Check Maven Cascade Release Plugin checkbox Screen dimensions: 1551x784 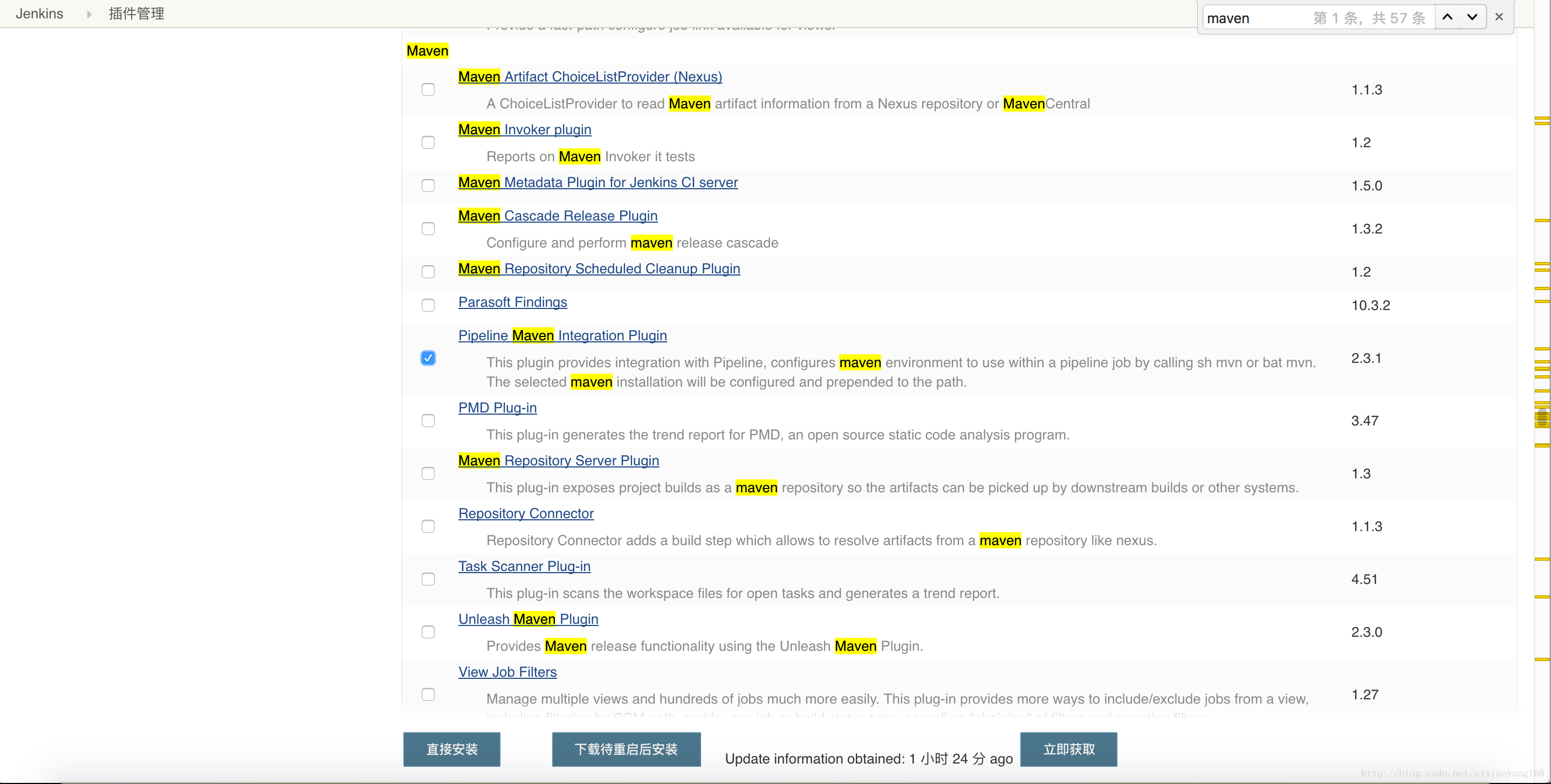pyautogui.click(x=428, y=229)
